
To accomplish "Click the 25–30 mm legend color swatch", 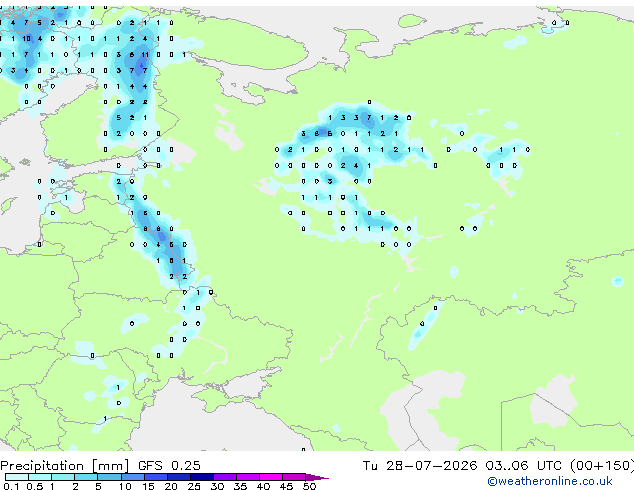I will tap(202, 477).
